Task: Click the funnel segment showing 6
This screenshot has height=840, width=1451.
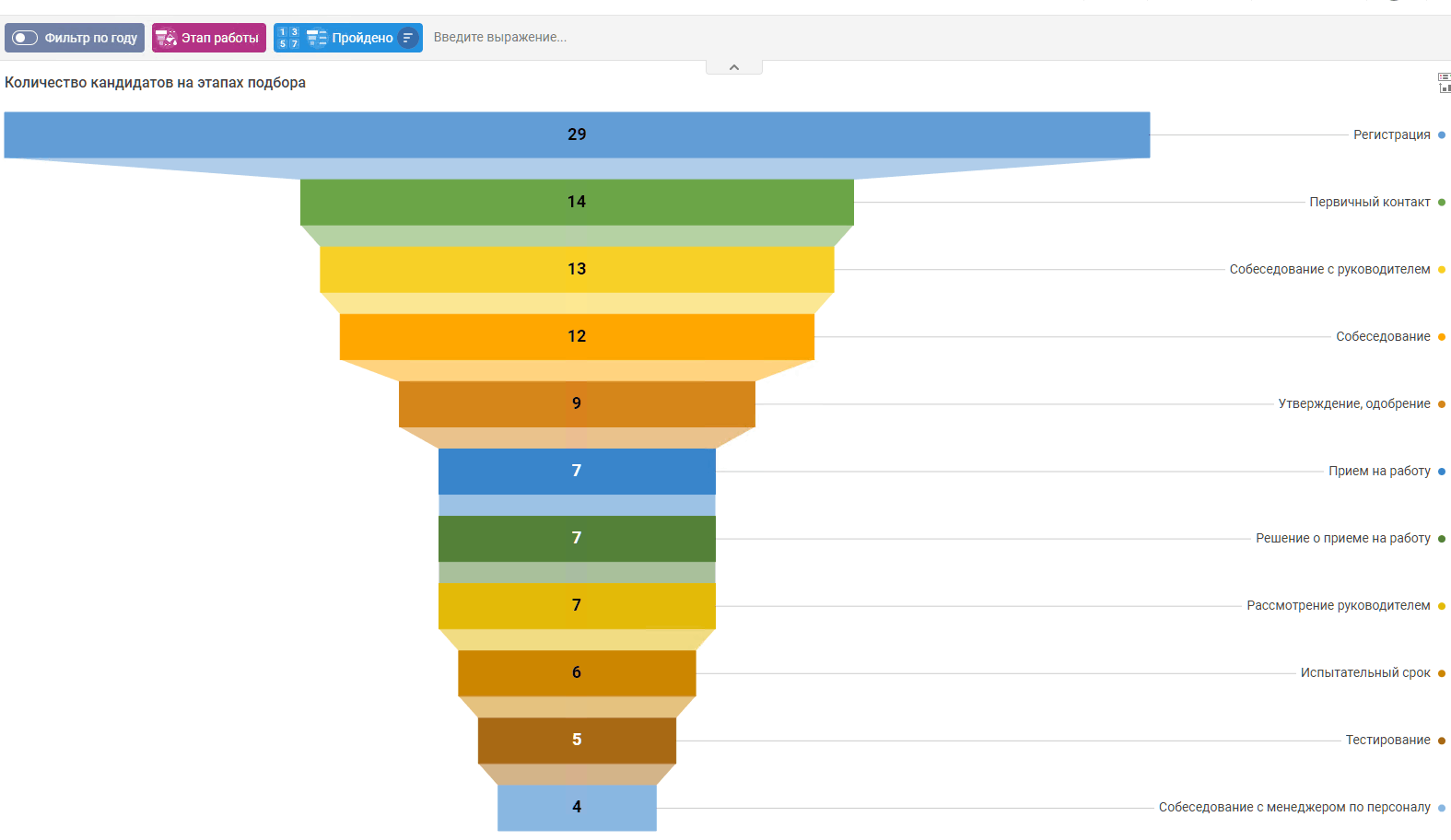Action: click(577, 672)
